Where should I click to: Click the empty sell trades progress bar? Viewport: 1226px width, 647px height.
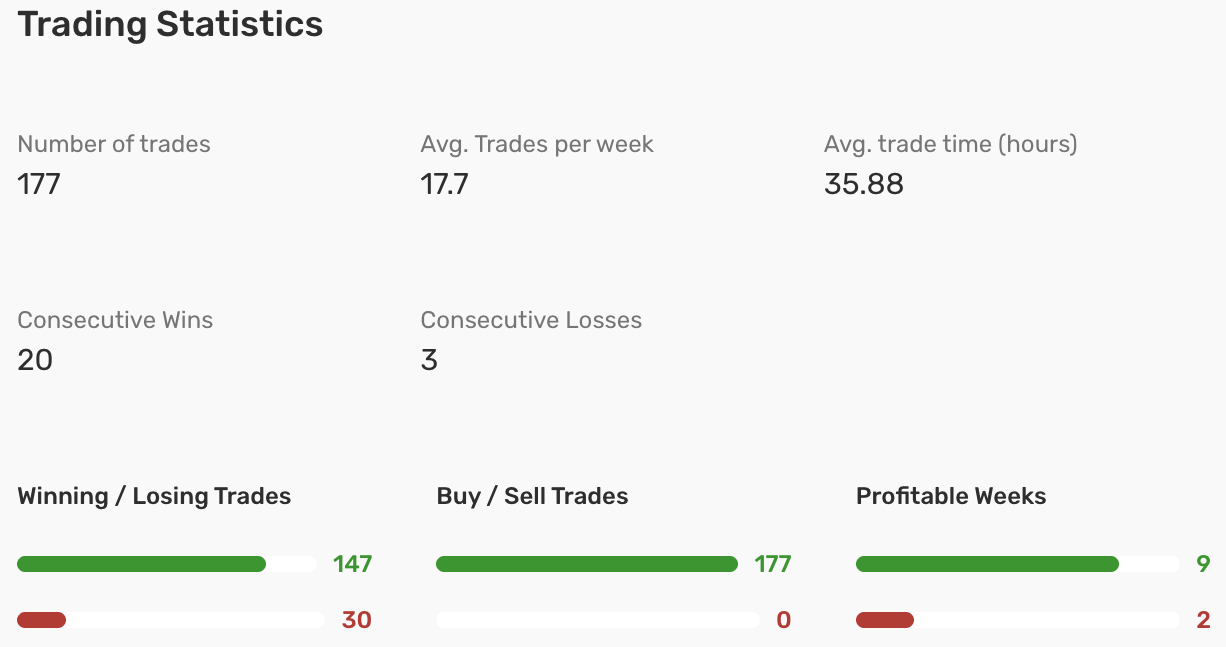(x=598, y=620)
